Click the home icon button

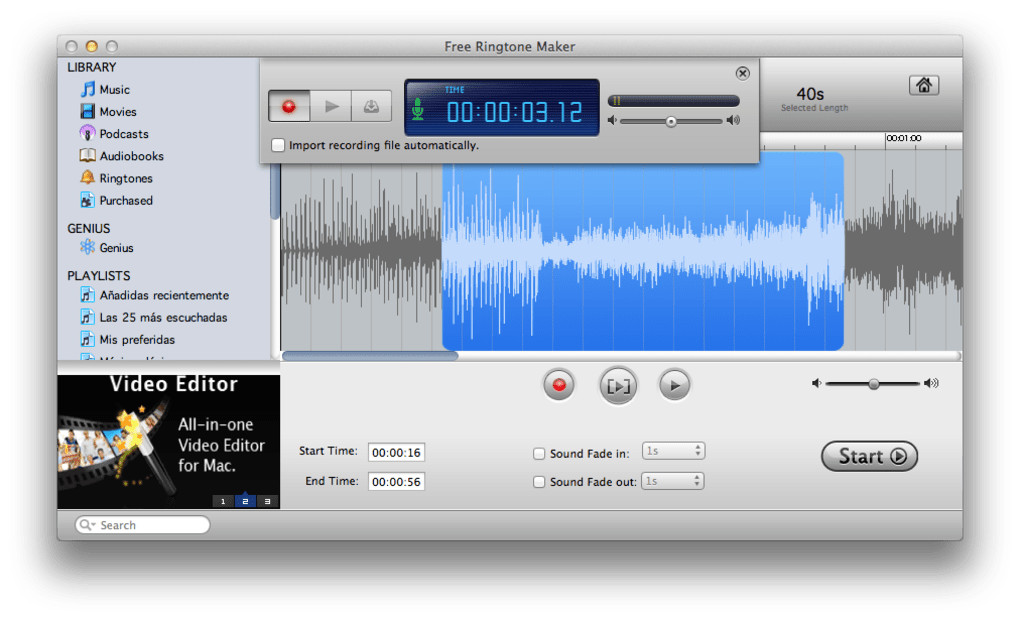(x=923, y=85)
